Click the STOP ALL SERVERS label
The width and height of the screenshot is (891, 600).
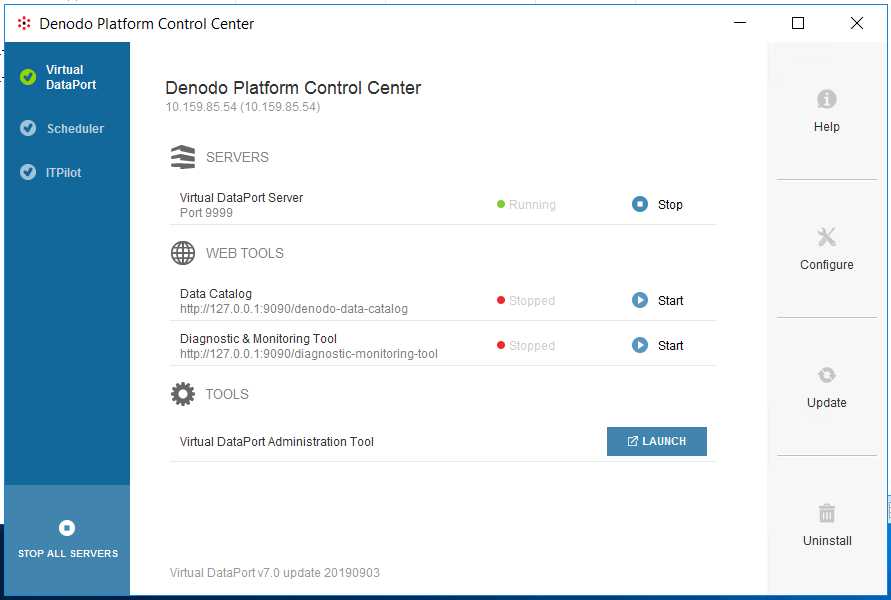point(68,553)
